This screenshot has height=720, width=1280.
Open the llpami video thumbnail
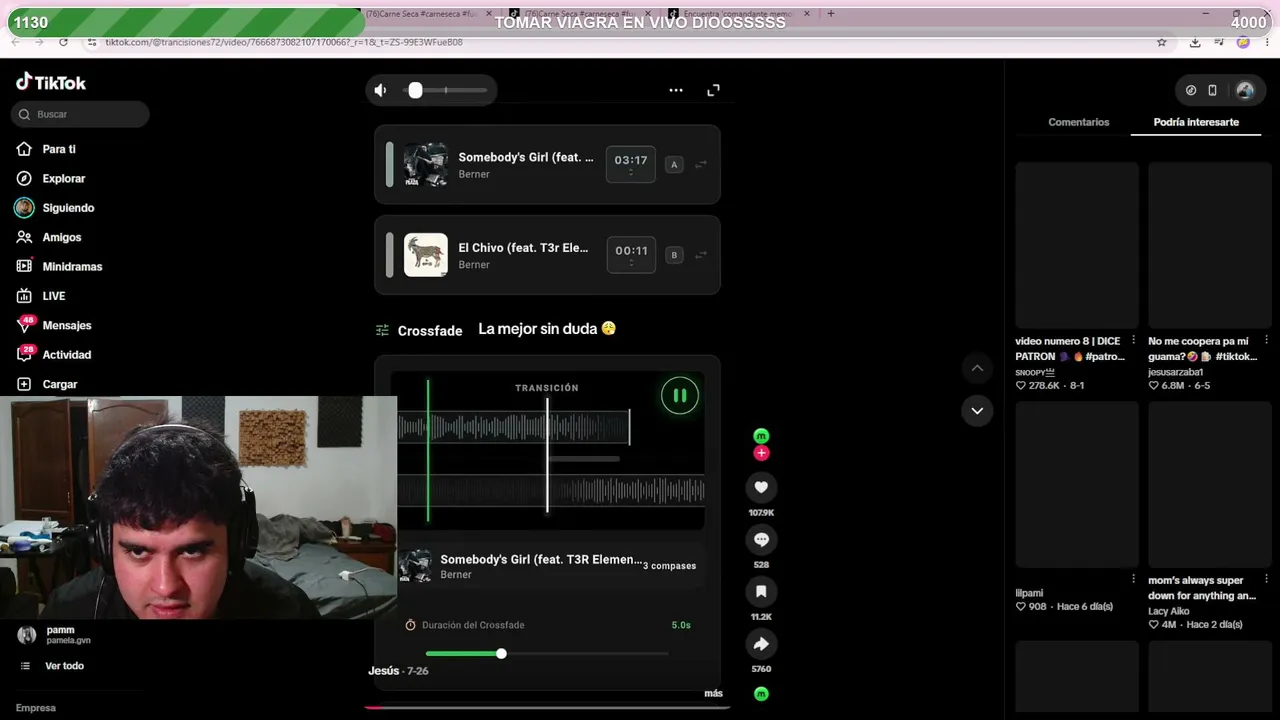[1077, 484]
